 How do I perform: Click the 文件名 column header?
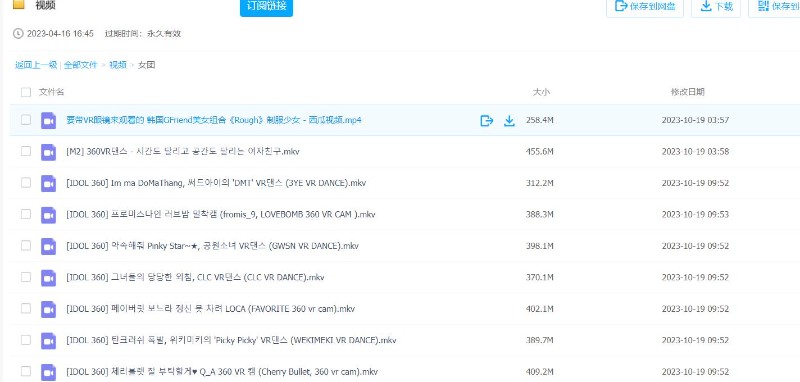point(52,92)
